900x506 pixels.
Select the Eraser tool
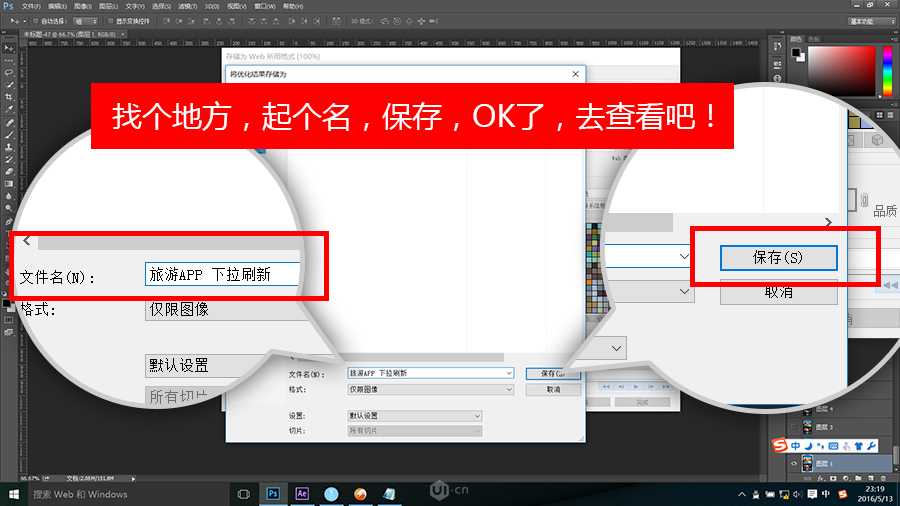9,171
